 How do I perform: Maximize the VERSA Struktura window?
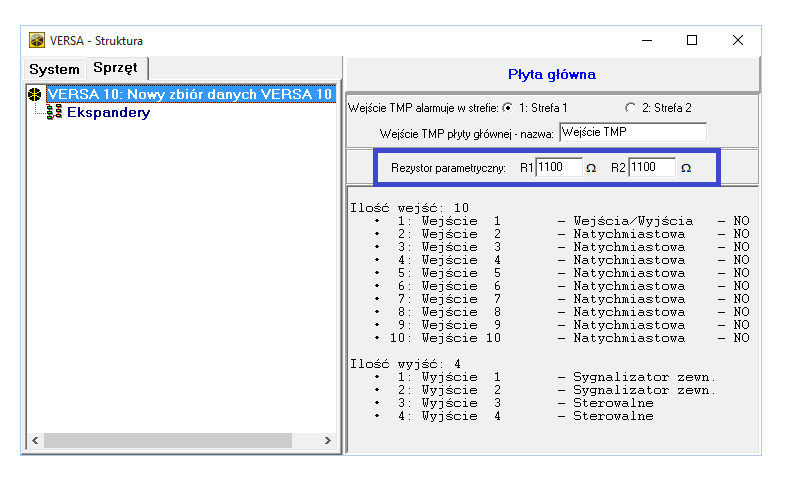692,41
